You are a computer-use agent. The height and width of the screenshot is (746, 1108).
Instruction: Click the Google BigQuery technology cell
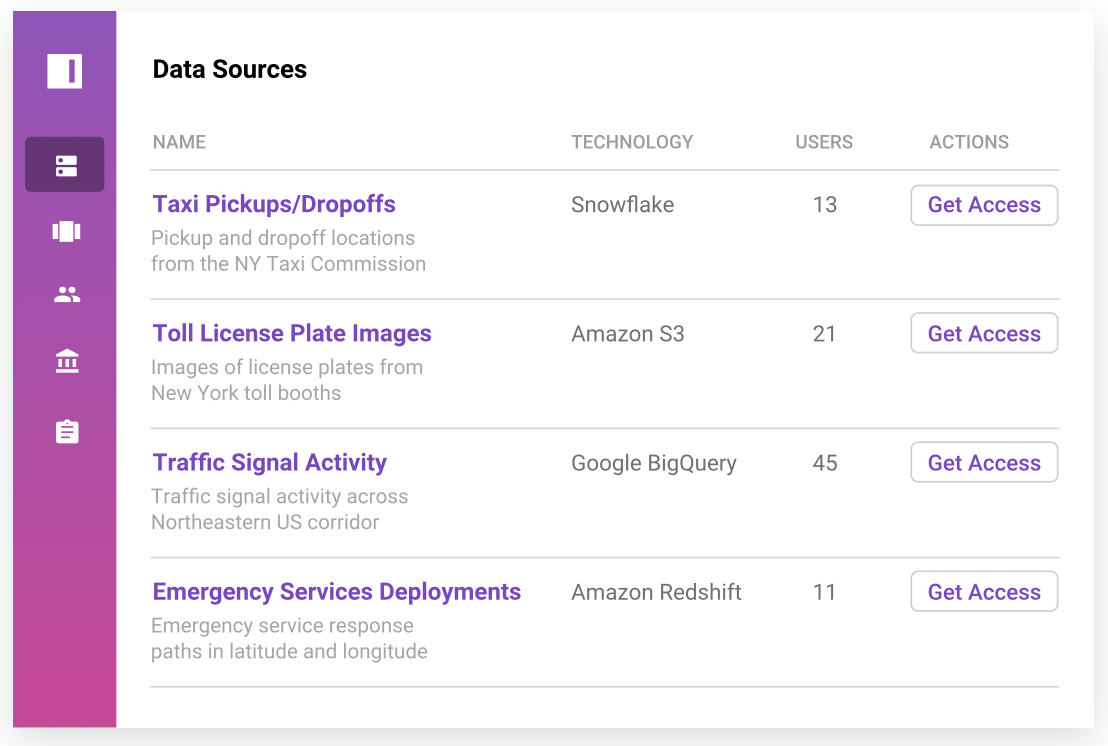pyautogui.click(x=654, y=463)
